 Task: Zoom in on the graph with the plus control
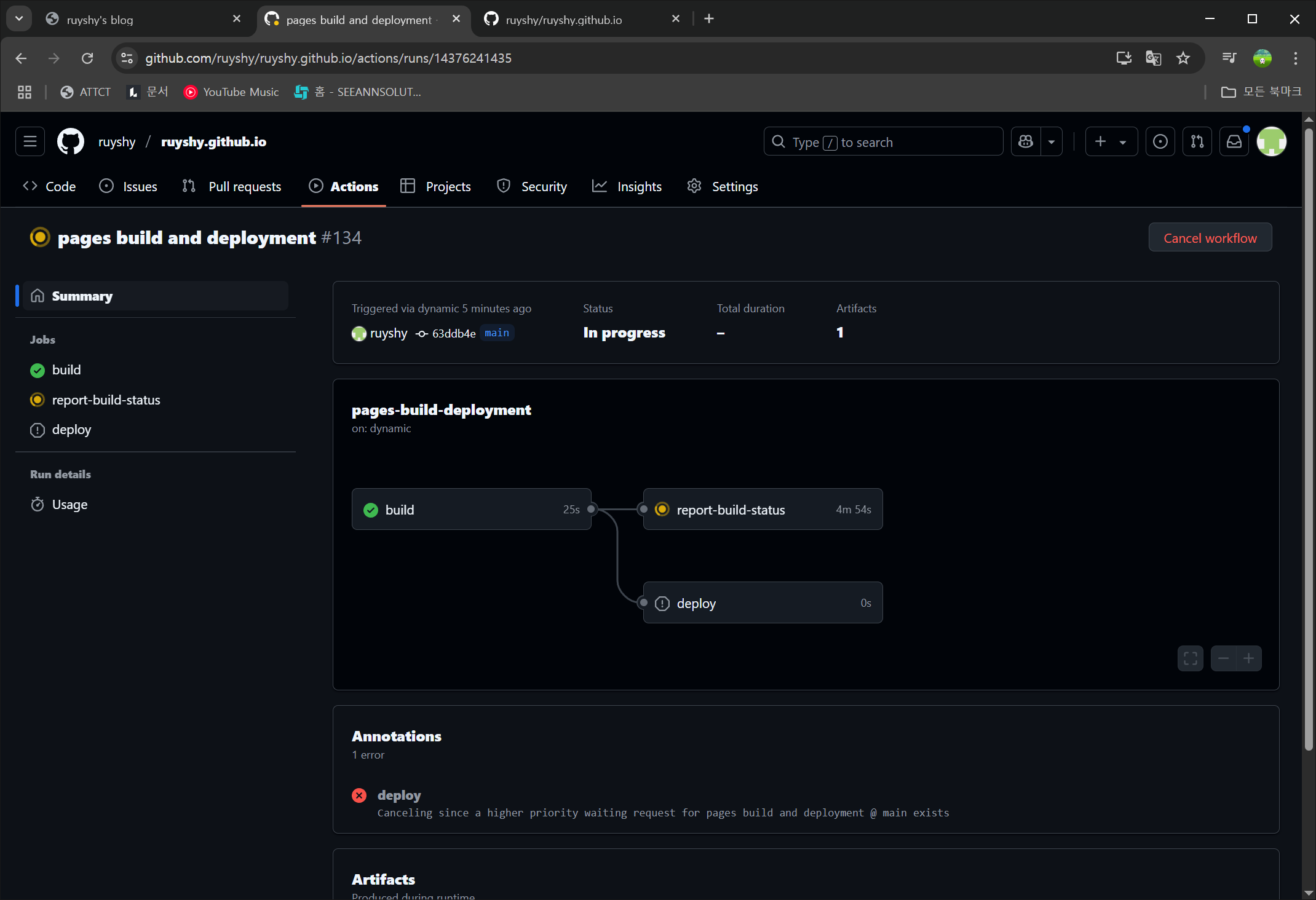[x=1249, y=658]
